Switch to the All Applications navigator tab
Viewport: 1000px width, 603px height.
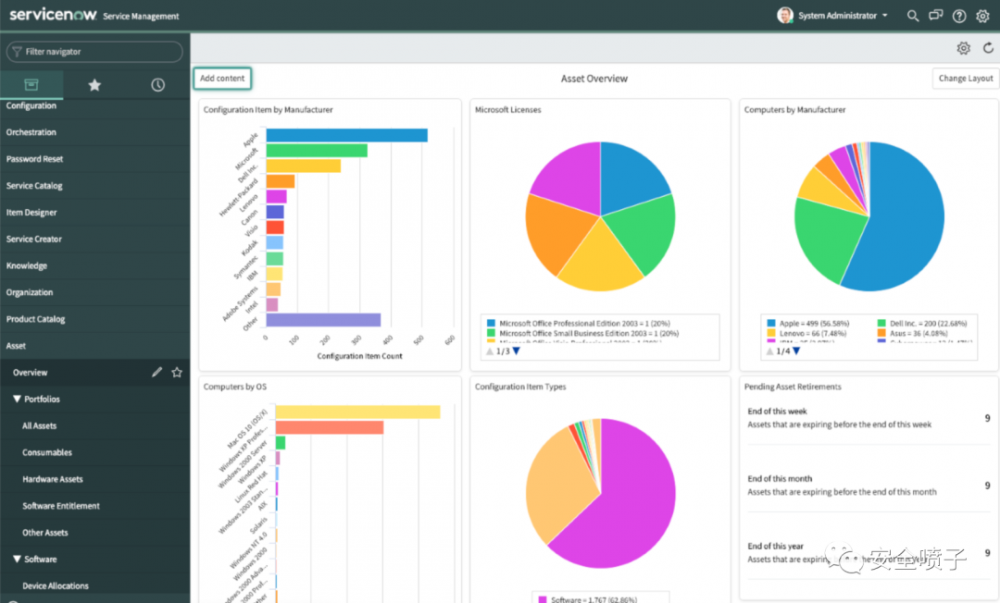click(x=31, y=85)
